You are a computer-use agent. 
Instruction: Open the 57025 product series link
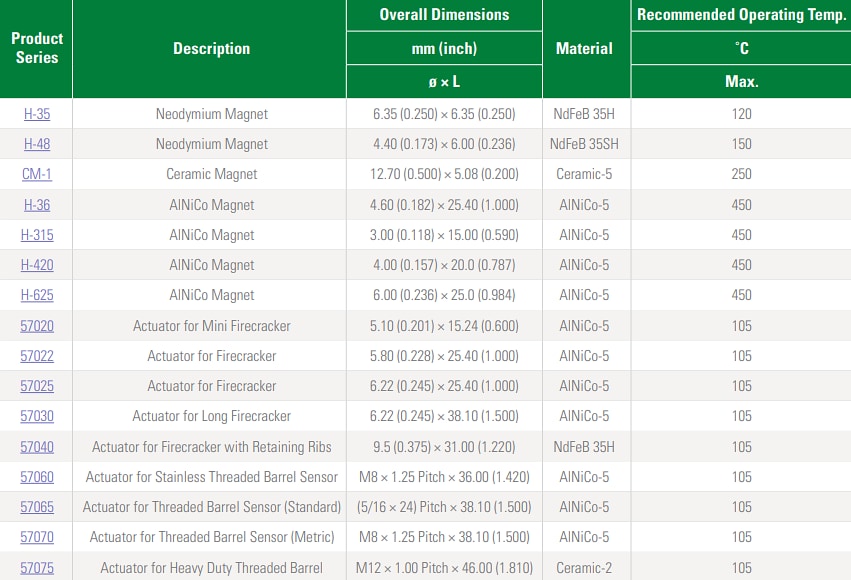[36, 386]
